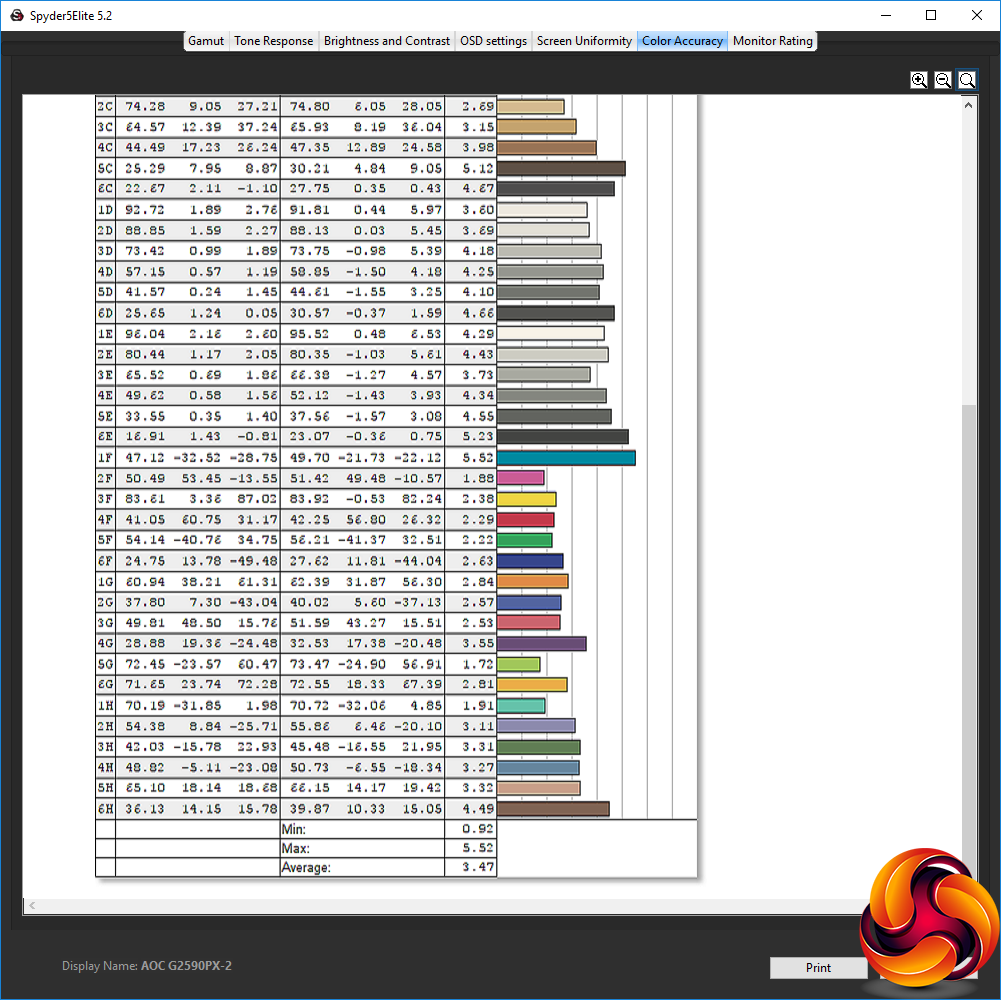Switch to the Tone Response tab

[273, 41]
